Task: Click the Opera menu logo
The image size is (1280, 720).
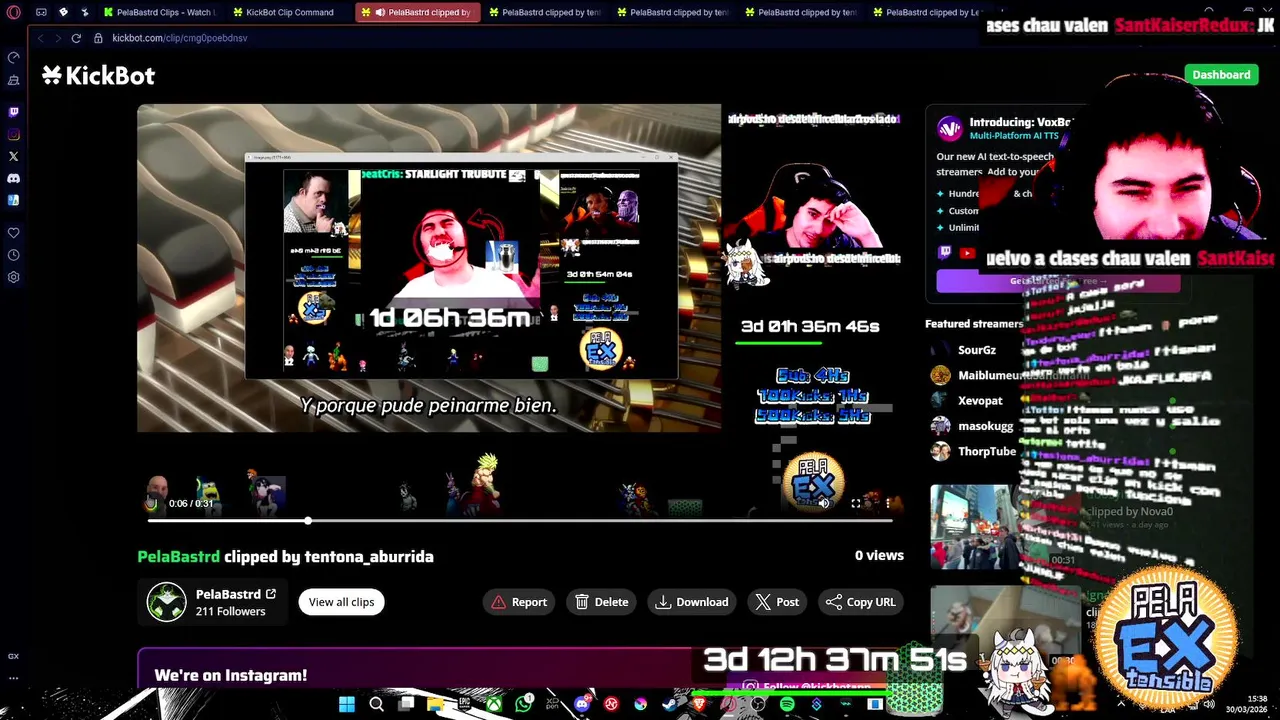Action: point(13,12)
